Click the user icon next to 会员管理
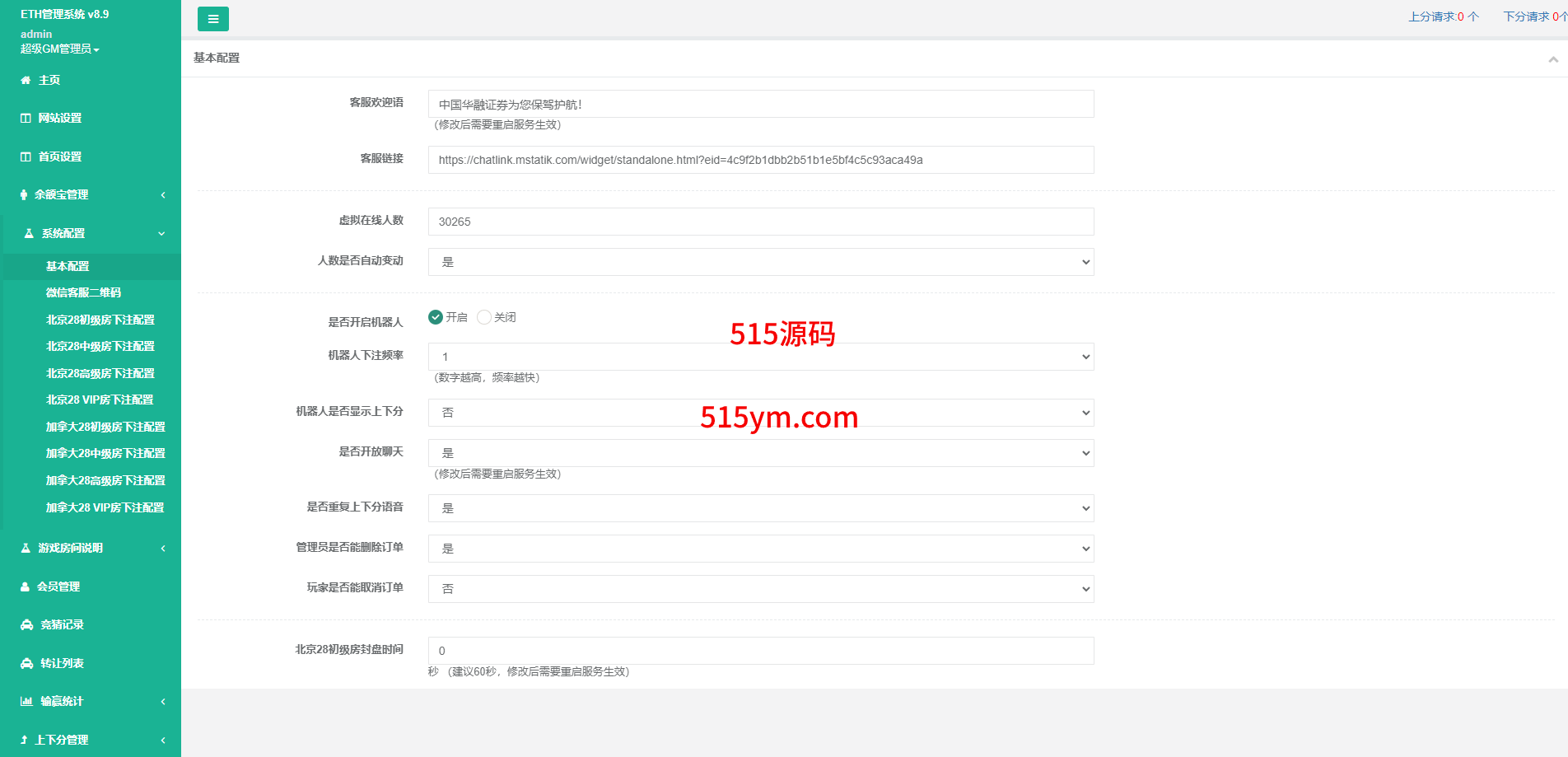This screenshot has width=1568, height=757. (26, 587)
